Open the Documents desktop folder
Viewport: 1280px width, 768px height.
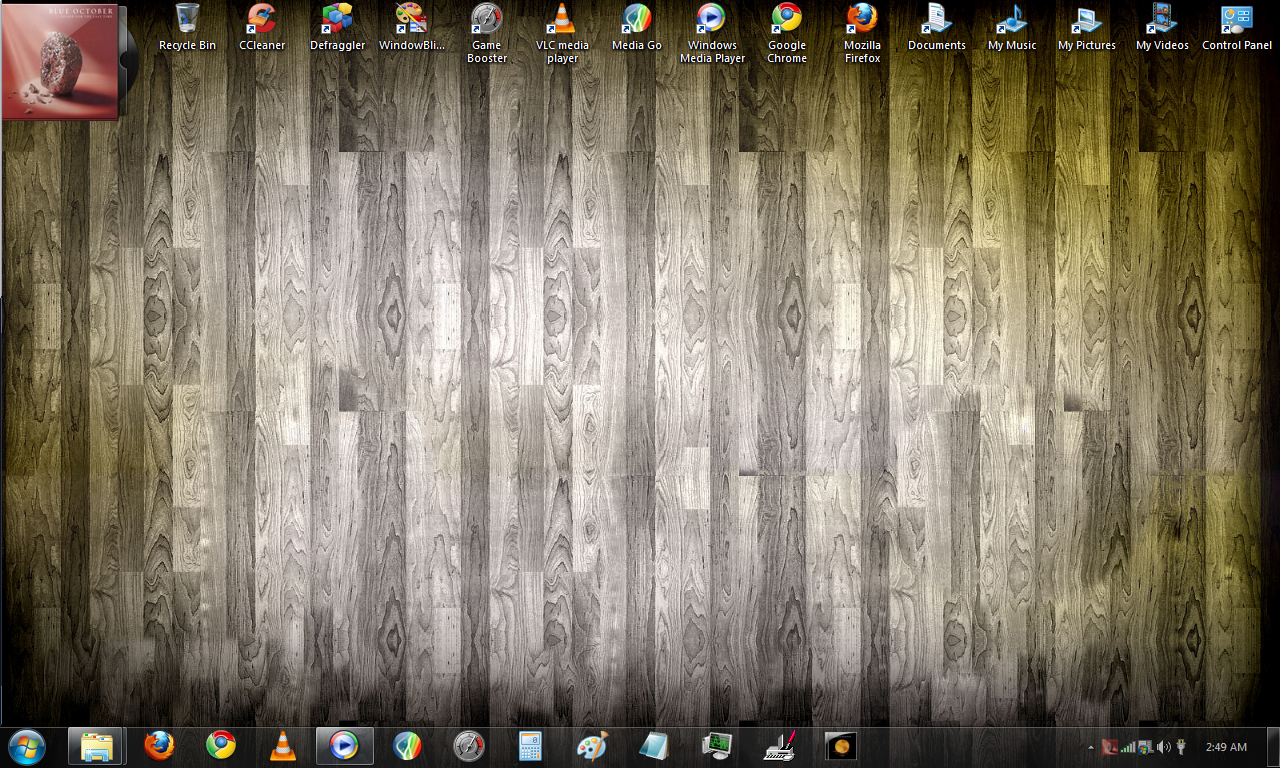937,27
